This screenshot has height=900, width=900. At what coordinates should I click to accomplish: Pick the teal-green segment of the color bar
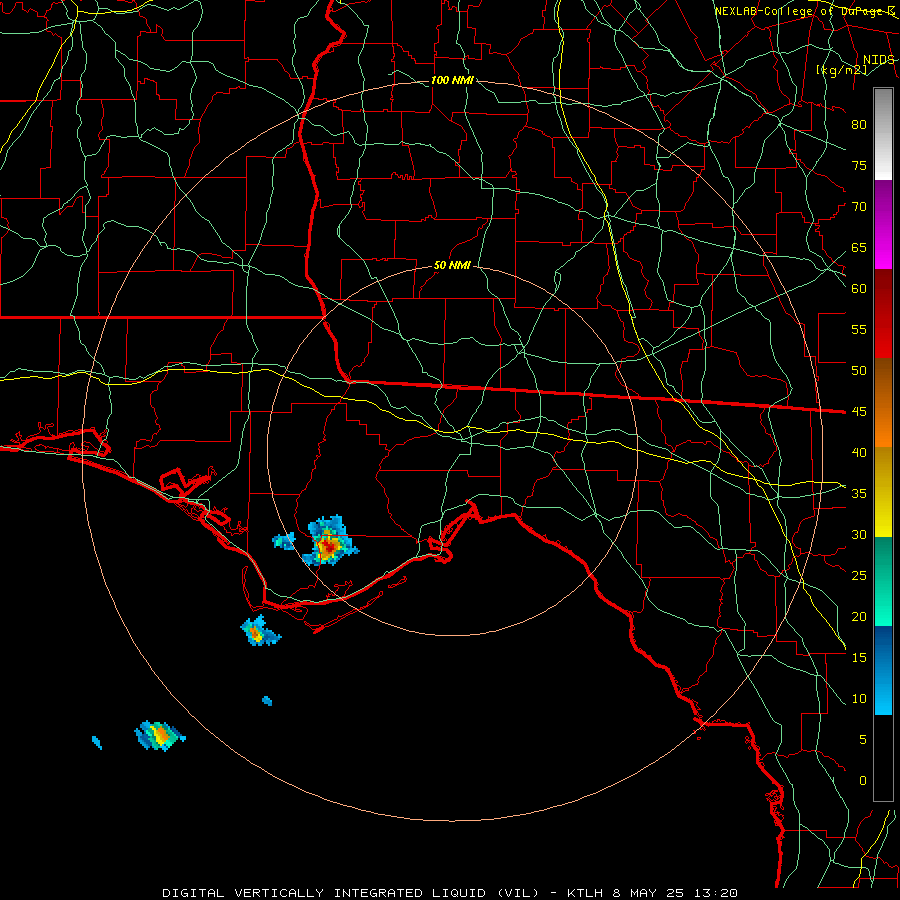(883, 581)
